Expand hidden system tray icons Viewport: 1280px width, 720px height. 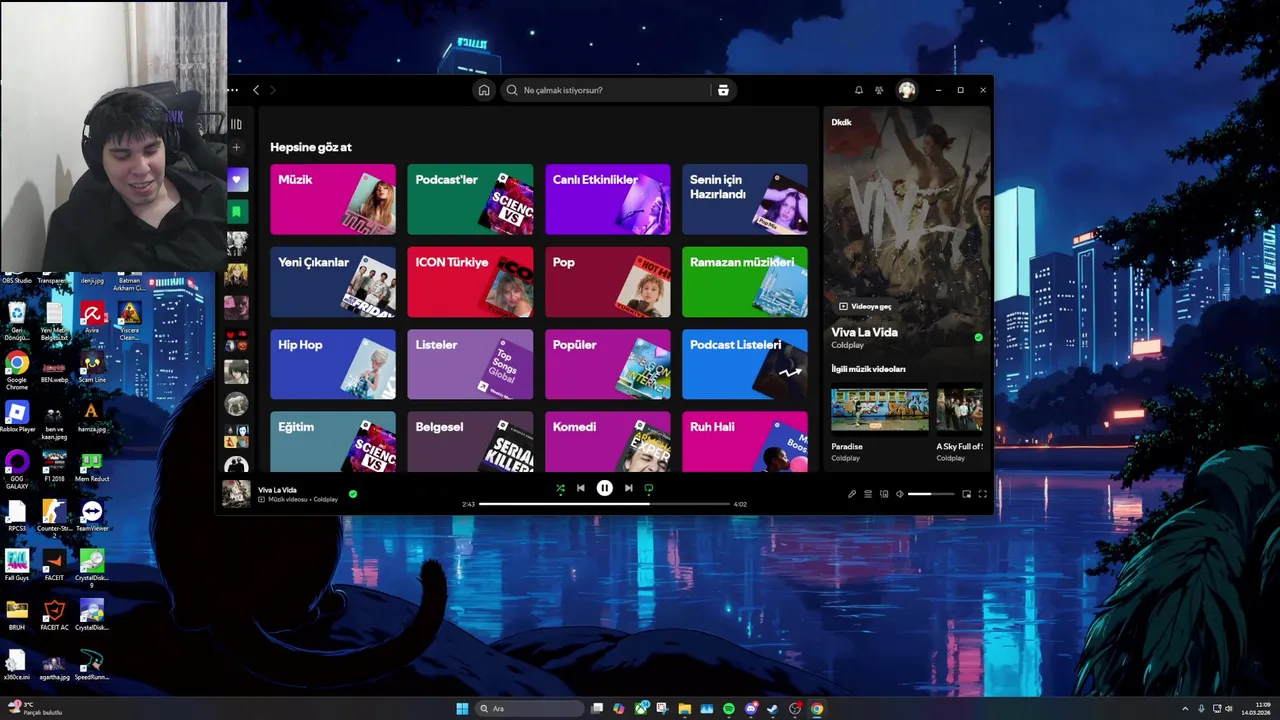pyautogui.click(x=1186, y=709)
